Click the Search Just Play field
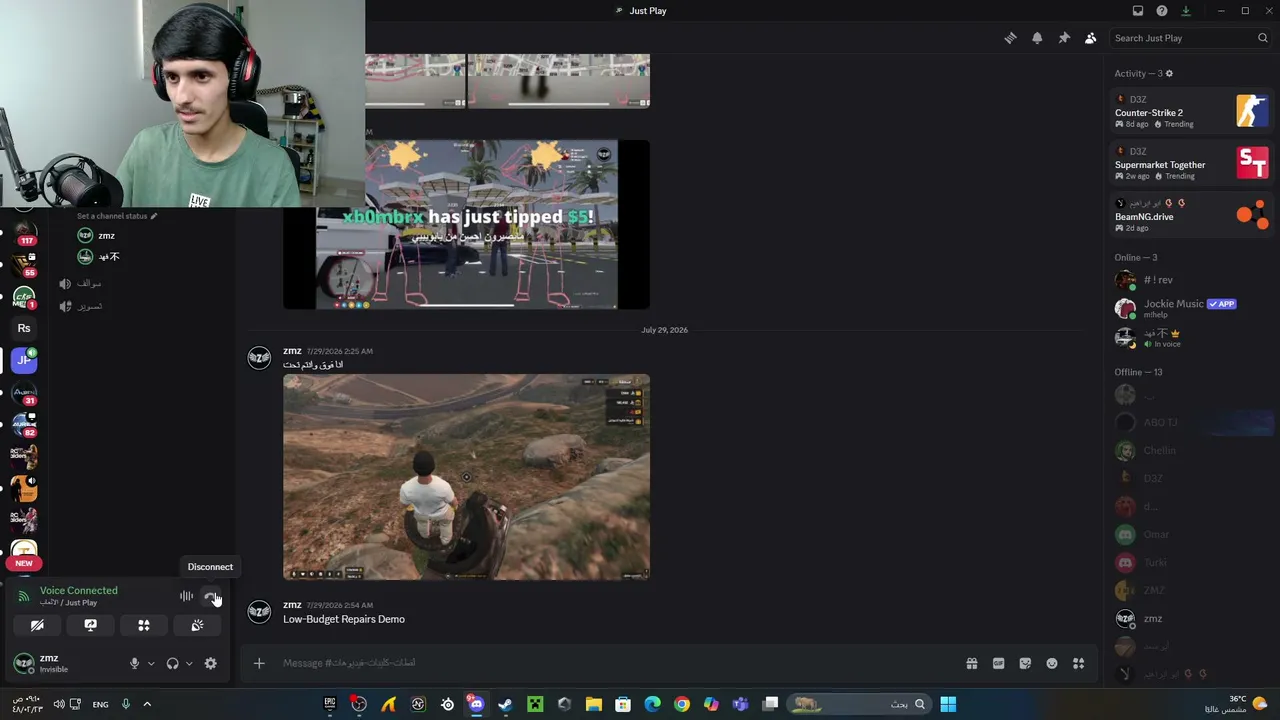1280x720 pixels. point(1189,38)
